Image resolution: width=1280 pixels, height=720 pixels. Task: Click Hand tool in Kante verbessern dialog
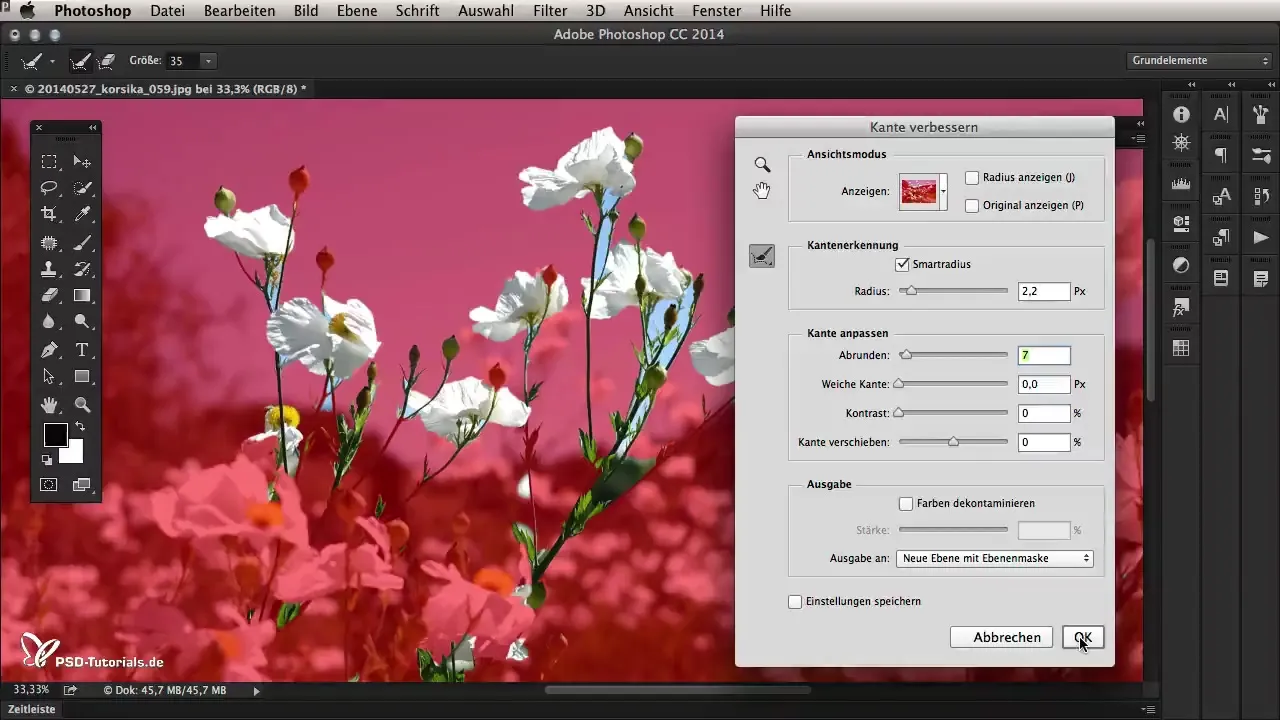click(x=762, y=191)
